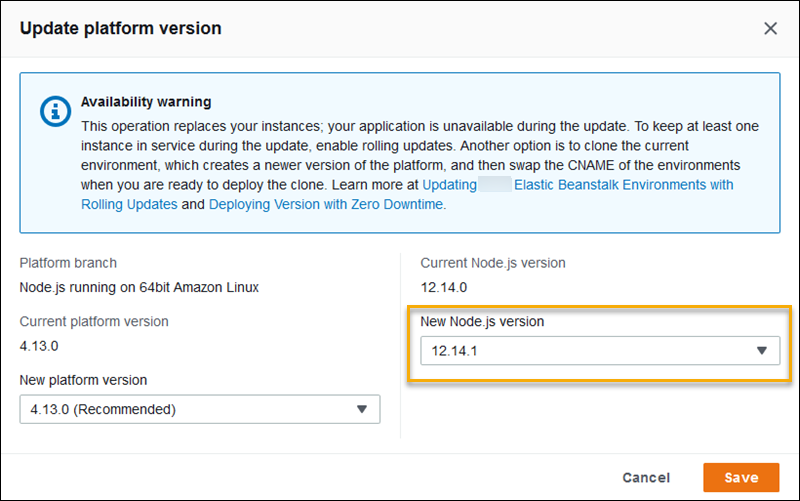
Task: Select the Node.js running on 64bit Amazon Linux text
Action: [x=139, y=287]
